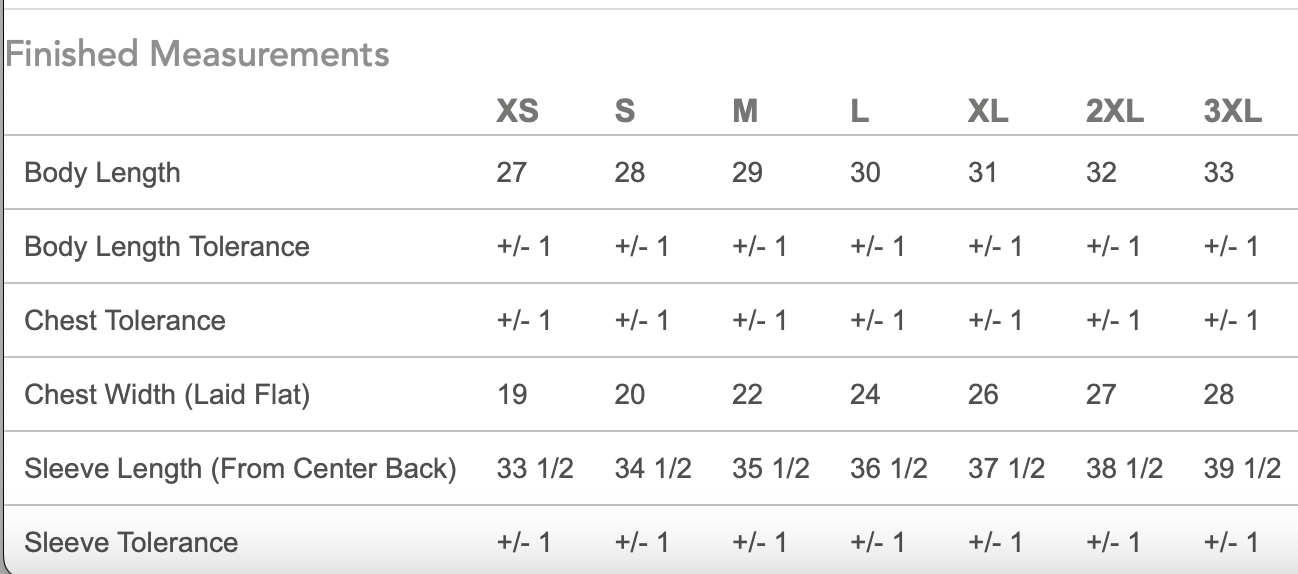Click the Body Length row label

[x=102, y=173]
